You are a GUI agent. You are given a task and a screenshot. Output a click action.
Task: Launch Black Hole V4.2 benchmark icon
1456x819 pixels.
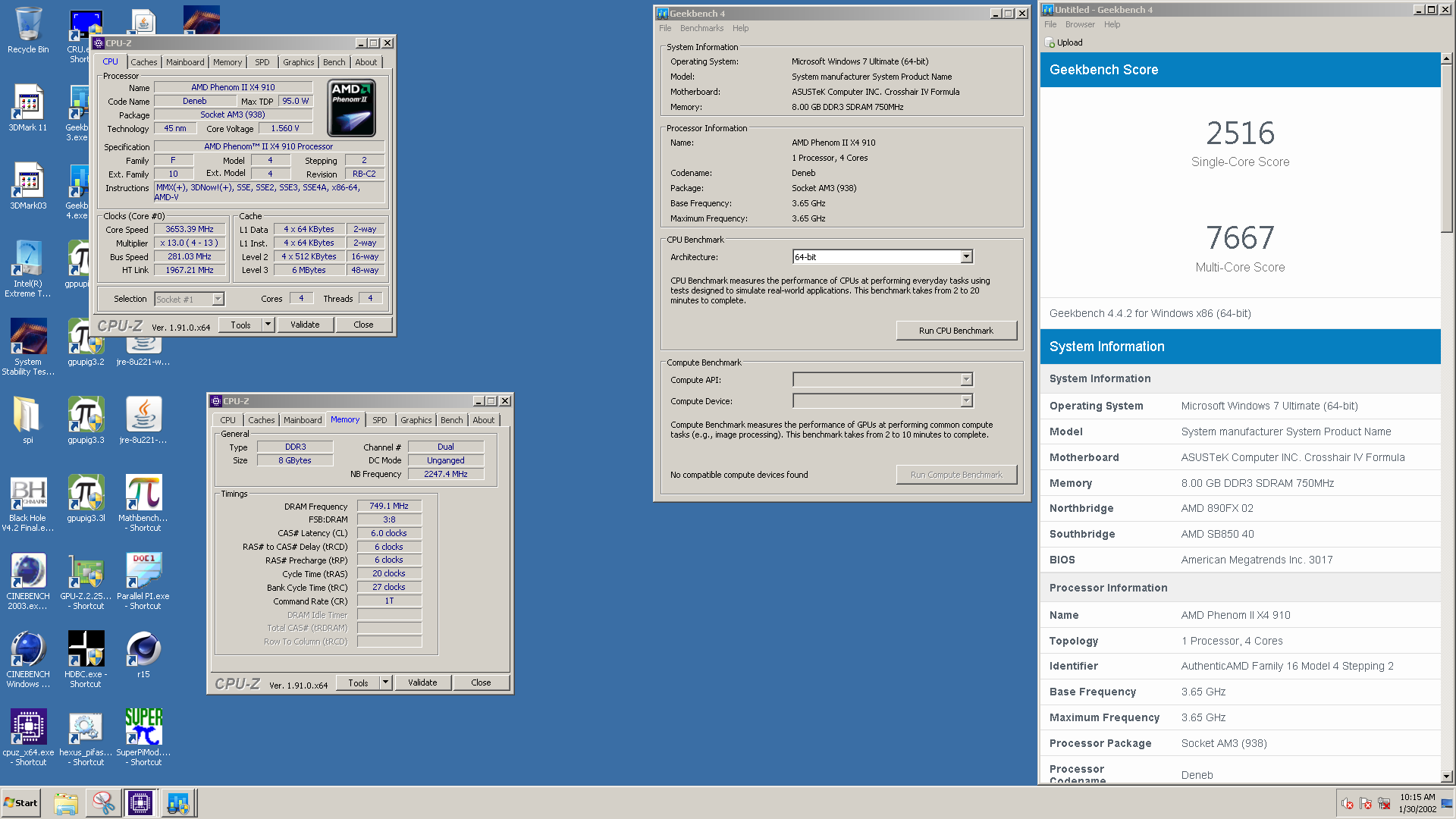(28, 503)
